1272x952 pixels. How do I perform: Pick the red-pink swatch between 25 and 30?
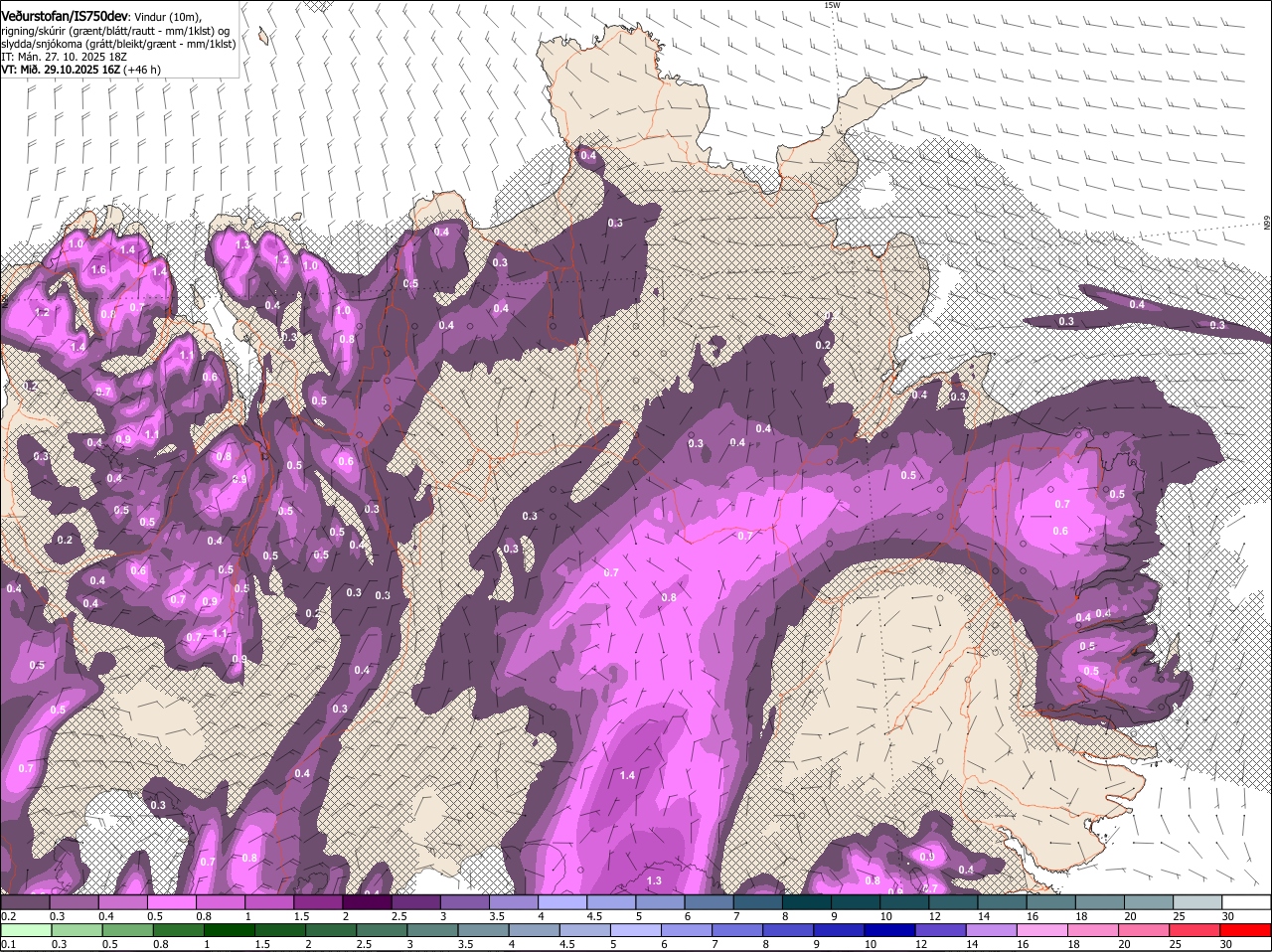click(x=1195, y=930)
